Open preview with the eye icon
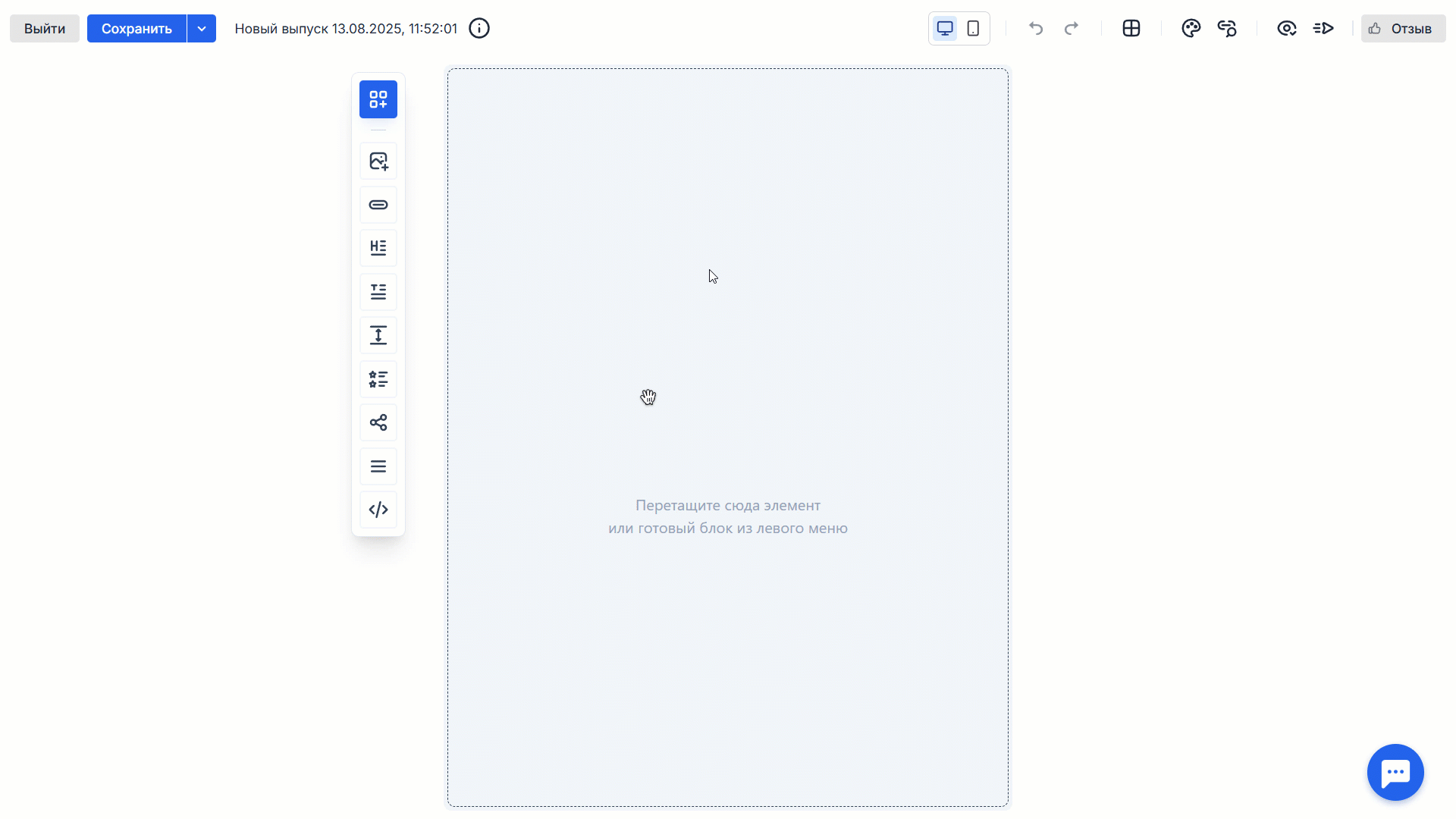The image size is (1456, 819). pyautogui.click(x=1286, y=29)
